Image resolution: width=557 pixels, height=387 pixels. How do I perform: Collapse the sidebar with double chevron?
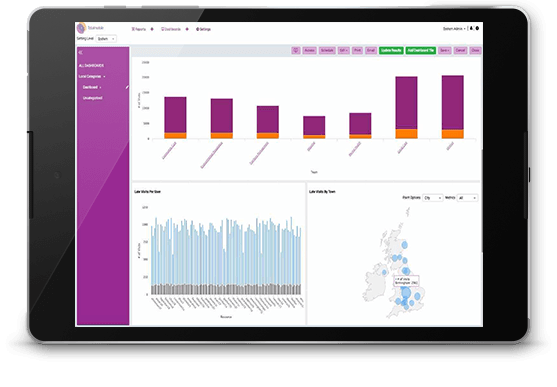(80, 53)
